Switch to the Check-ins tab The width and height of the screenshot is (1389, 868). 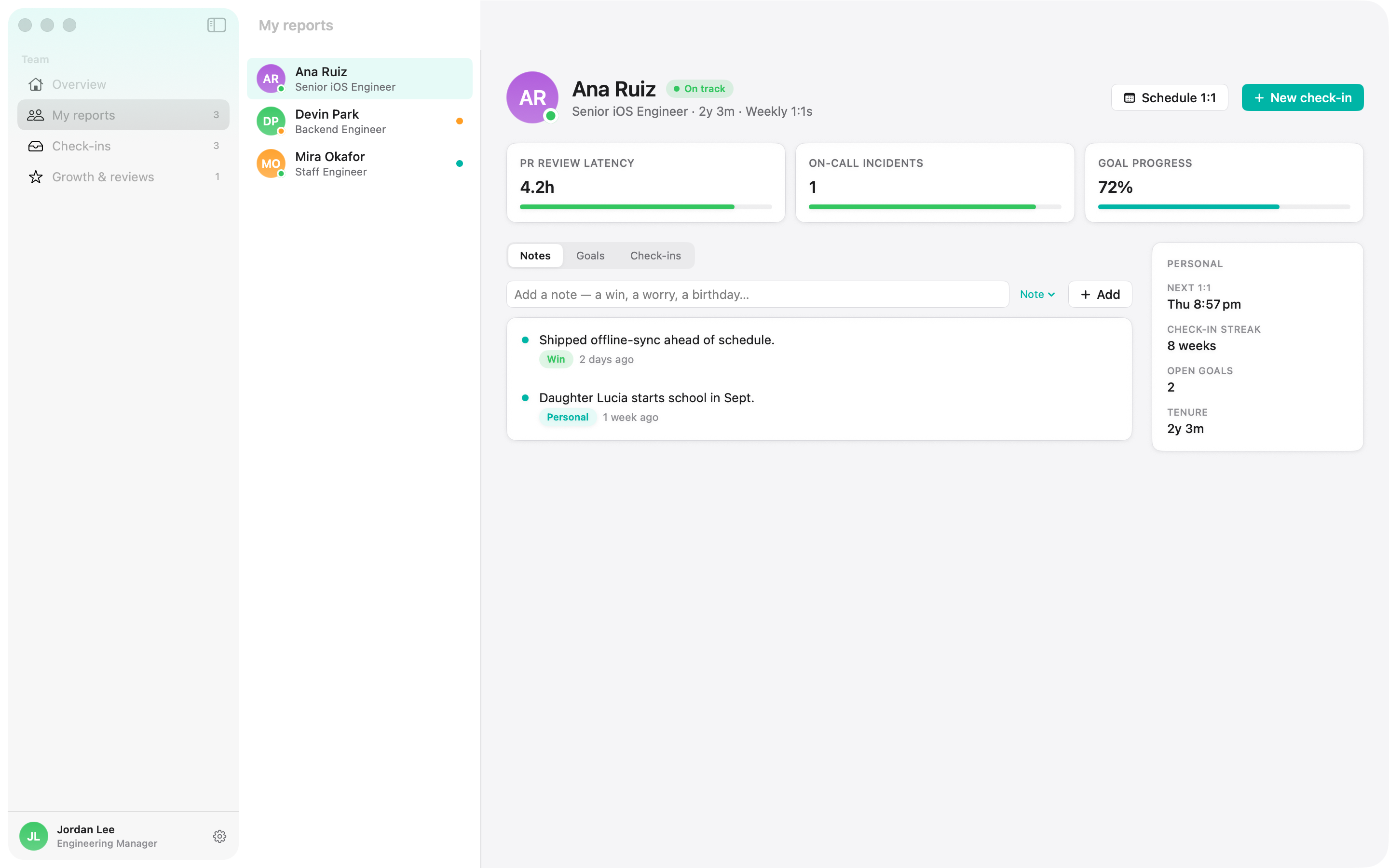(655, 256)
